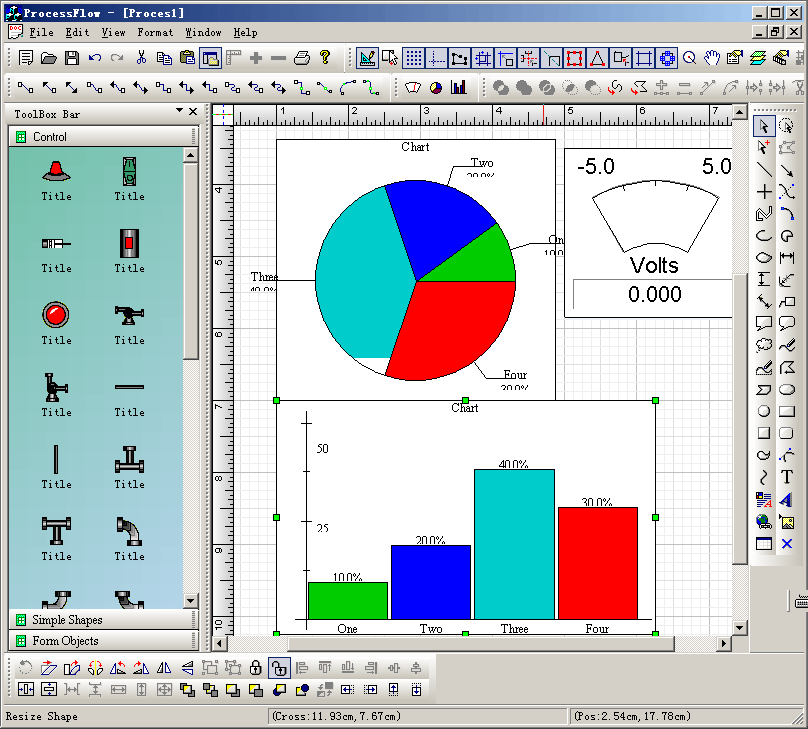Open the Format menu
The width and height of the screenshot is (808, 729).
[x=155, y=32]
